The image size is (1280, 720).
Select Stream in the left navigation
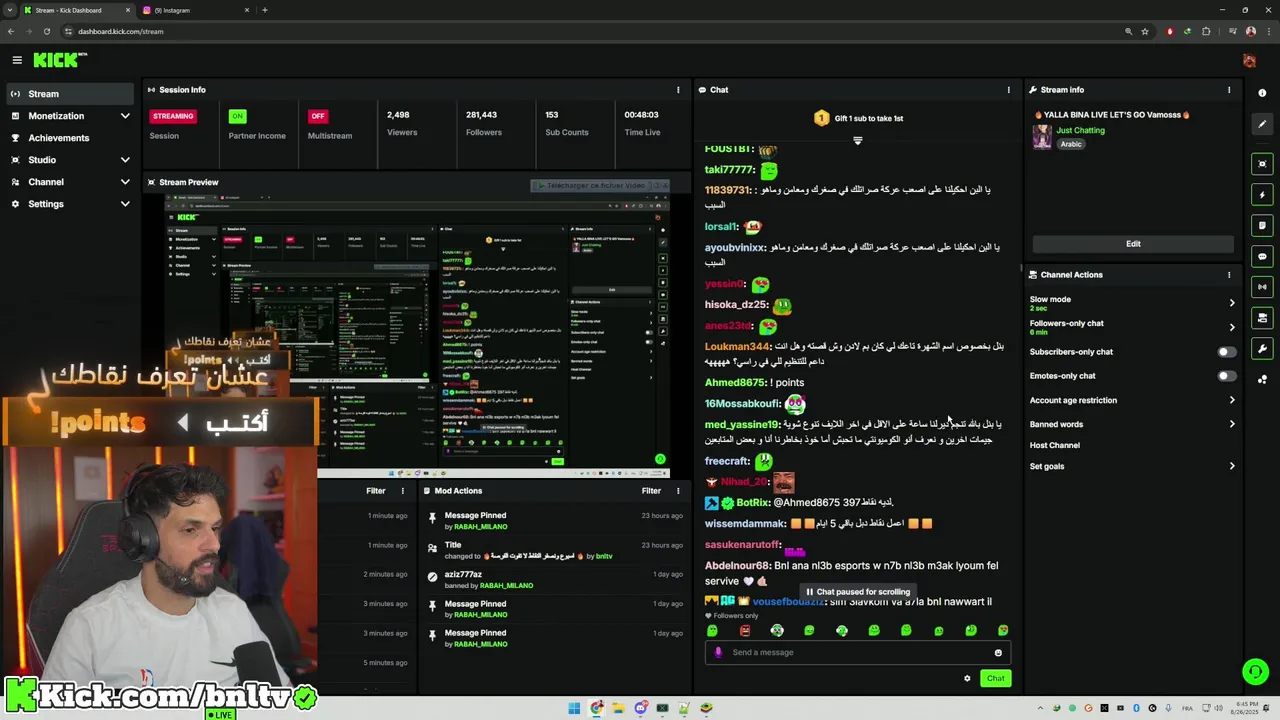tap(69, 94)
